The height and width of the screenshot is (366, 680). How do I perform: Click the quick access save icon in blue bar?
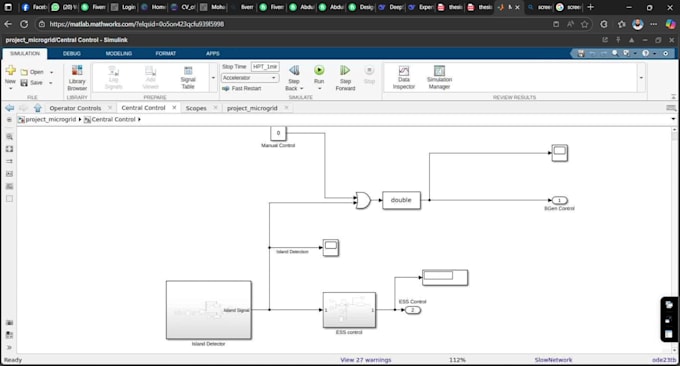tap(581, 53)
